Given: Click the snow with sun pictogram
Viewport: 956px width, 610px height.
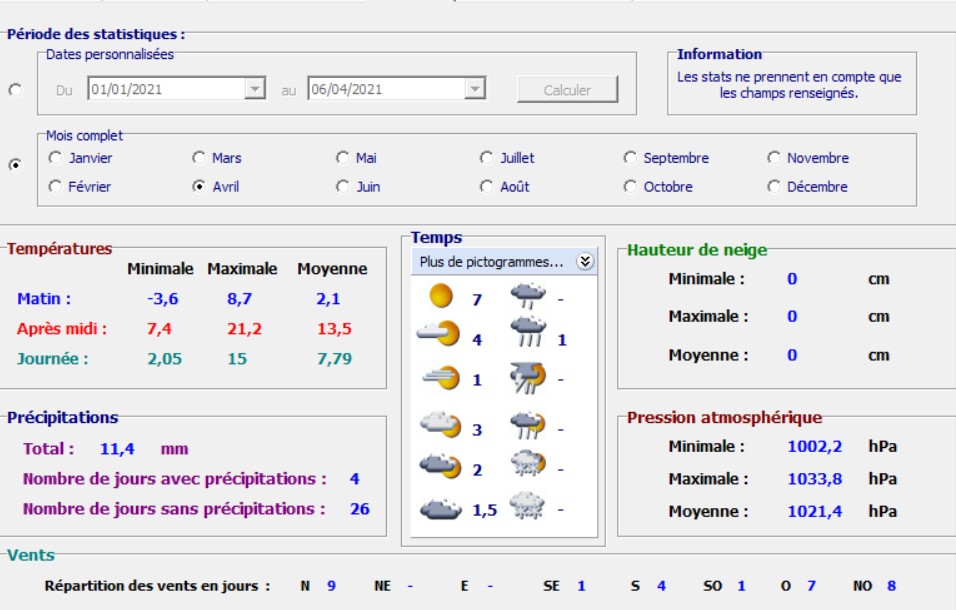Looking at the screenshot, I should (x=527, y=465).
